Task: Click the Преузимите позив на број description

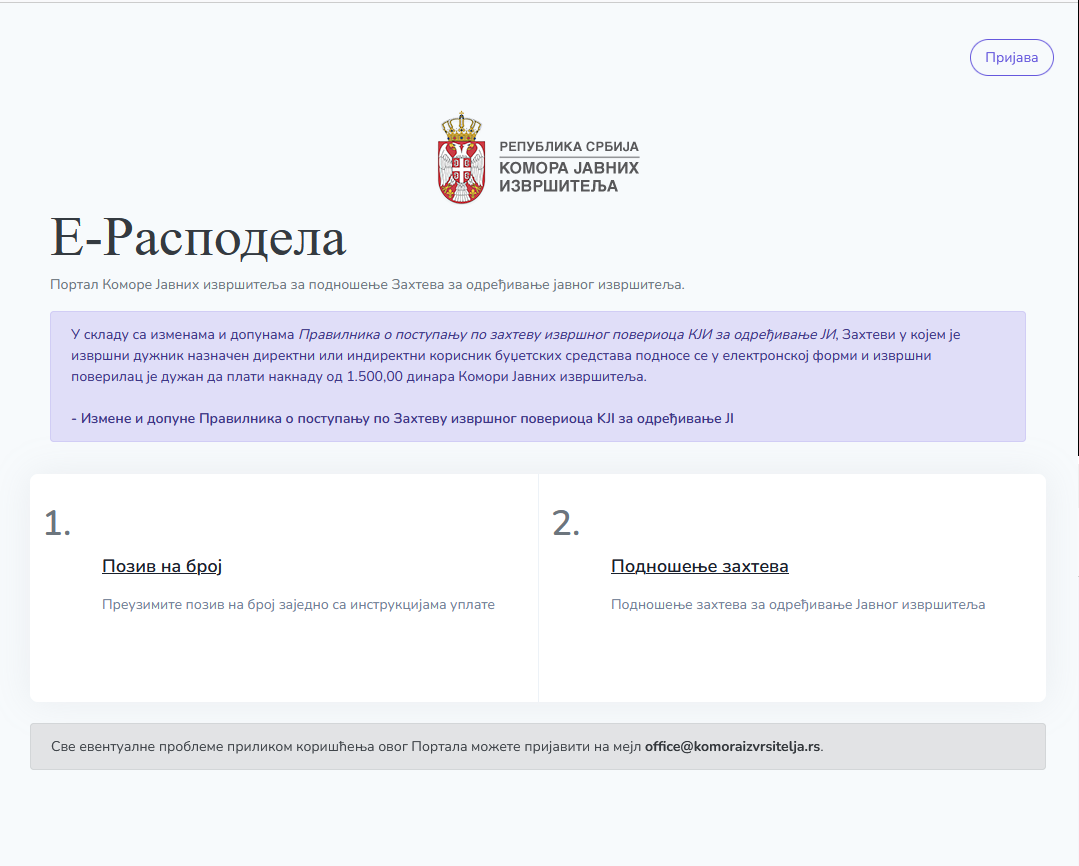Action: [298, 604]
